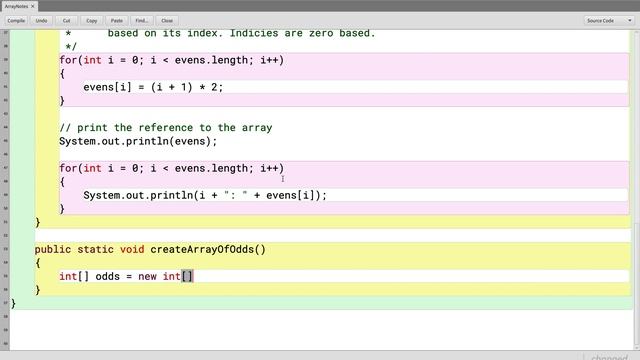Click the println 'evens[i]' statement in second loop

tap(205, 195)
